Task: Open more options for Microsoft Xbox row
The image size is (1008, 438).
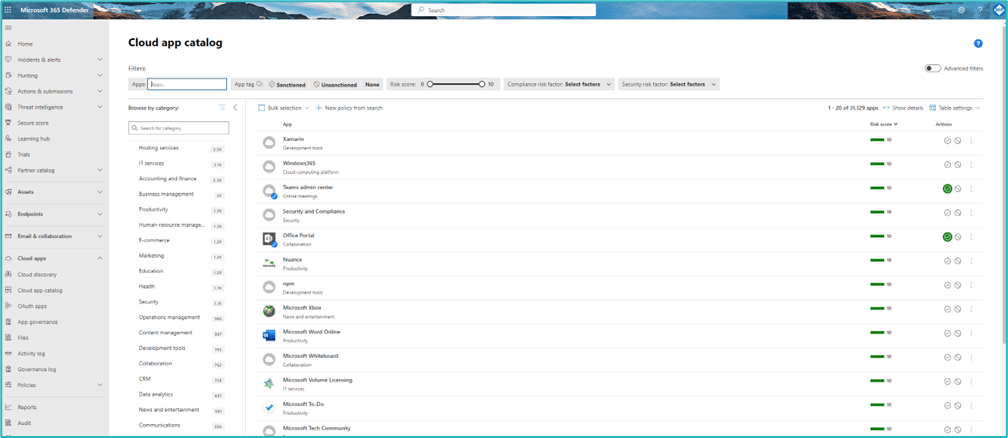Action: (x=971, y=310)
